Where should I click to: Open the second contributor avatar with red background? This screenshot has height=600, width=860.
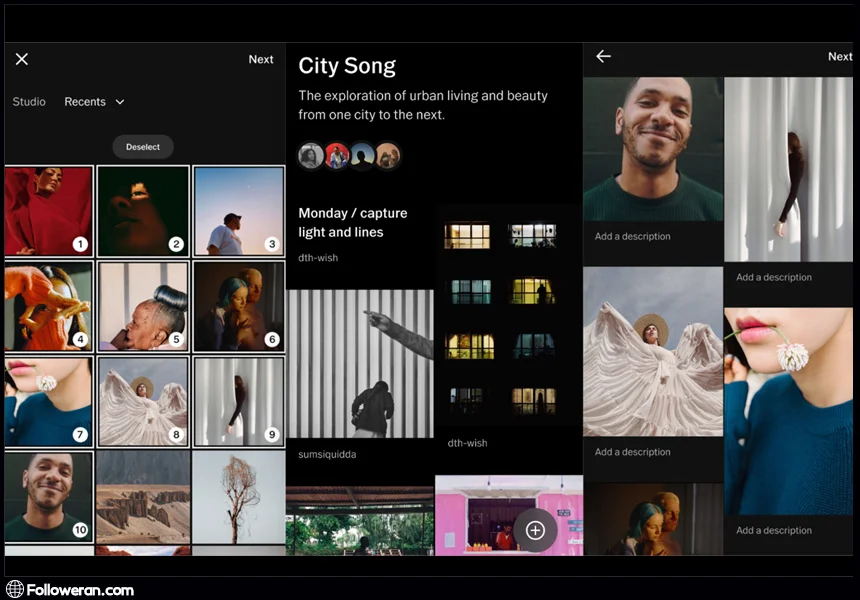337,155
